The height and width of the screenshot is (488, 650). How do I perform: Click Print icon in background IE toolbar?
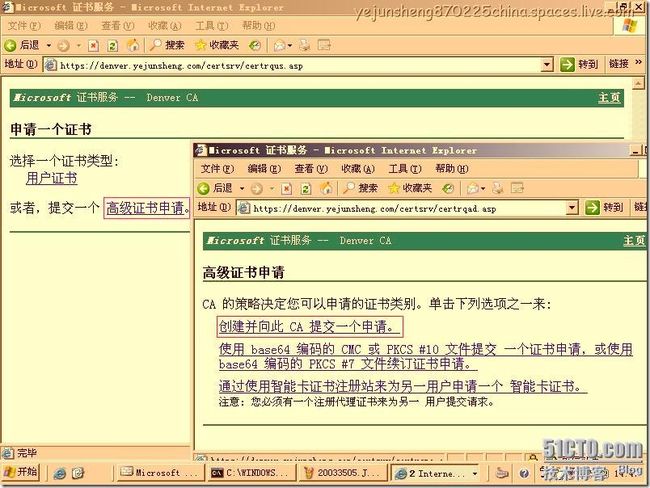(305, 45)
